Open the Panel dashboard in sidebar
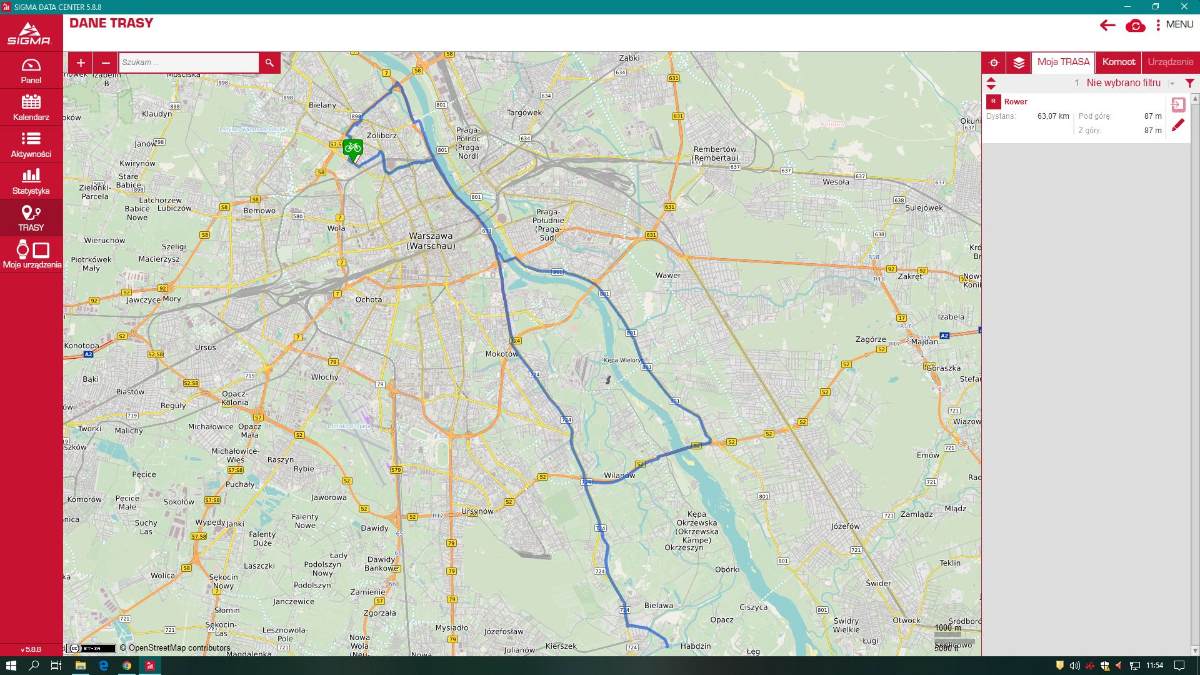The width and height of the screenshot is (1200, 675). [31, 70]
